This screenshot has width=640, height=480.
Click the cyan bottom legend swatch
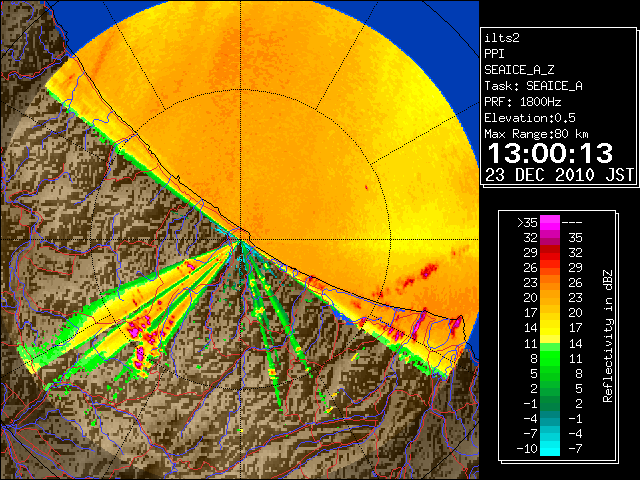click(x=550, y=449)
